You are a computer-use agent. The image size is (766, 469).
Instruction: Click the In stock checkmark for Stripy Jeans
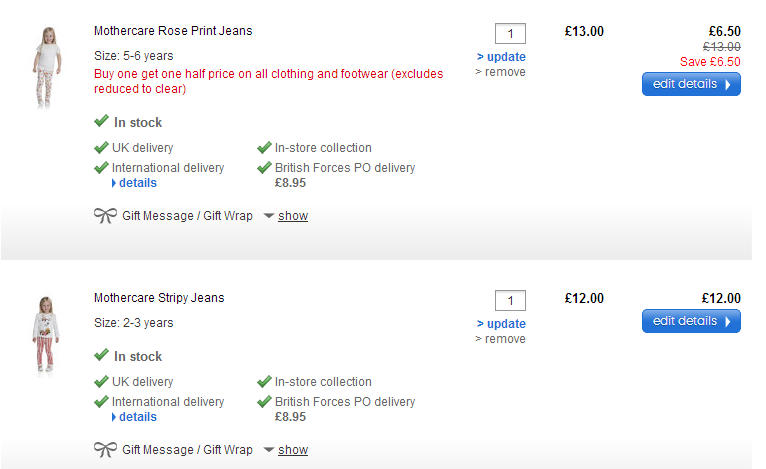click(x=101, y=356)
